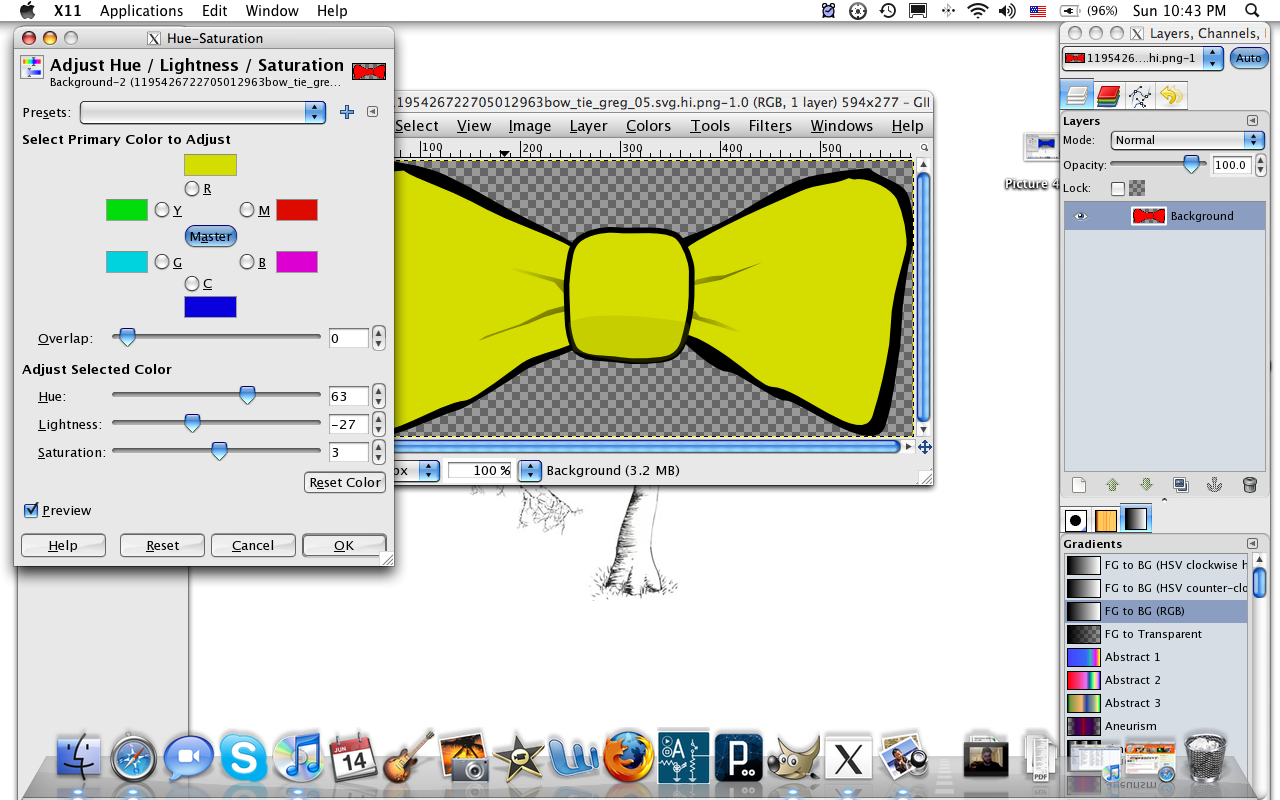Viewport: 1280px width, 800px height.
Task: Duplicate the layer icon
Action: [x=1181, y=485]
